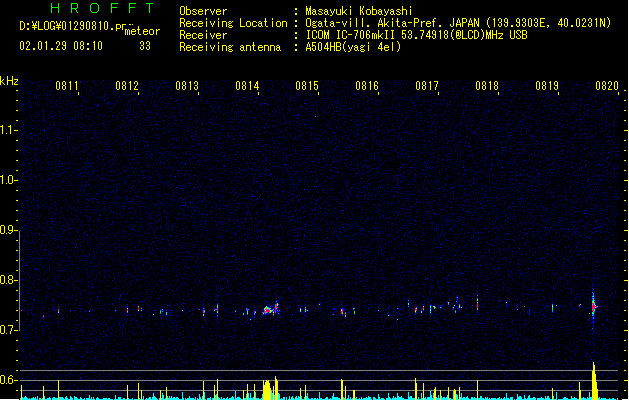Screen dimensions: 629x400
Task: Click the meteor count value 33
Action: 145,46
